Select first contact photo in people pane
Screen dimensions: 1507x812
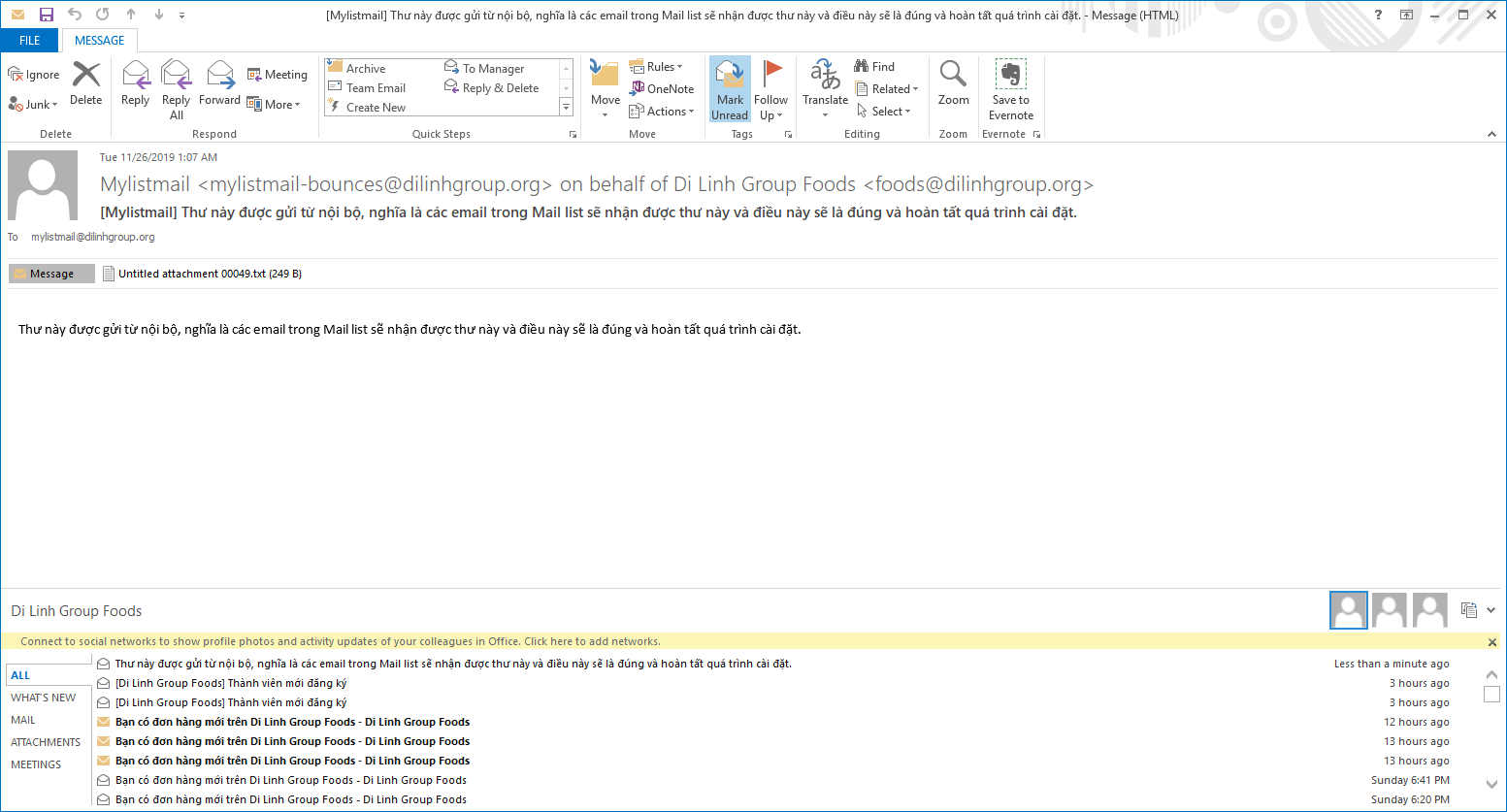tap(1349, 611)
